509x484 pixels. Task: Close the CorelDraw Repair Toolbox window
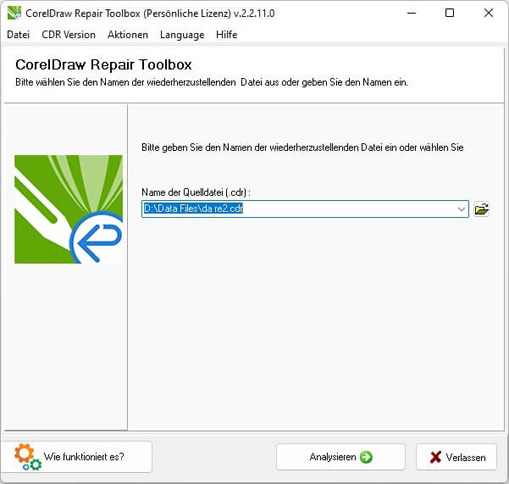click(488, 13)
